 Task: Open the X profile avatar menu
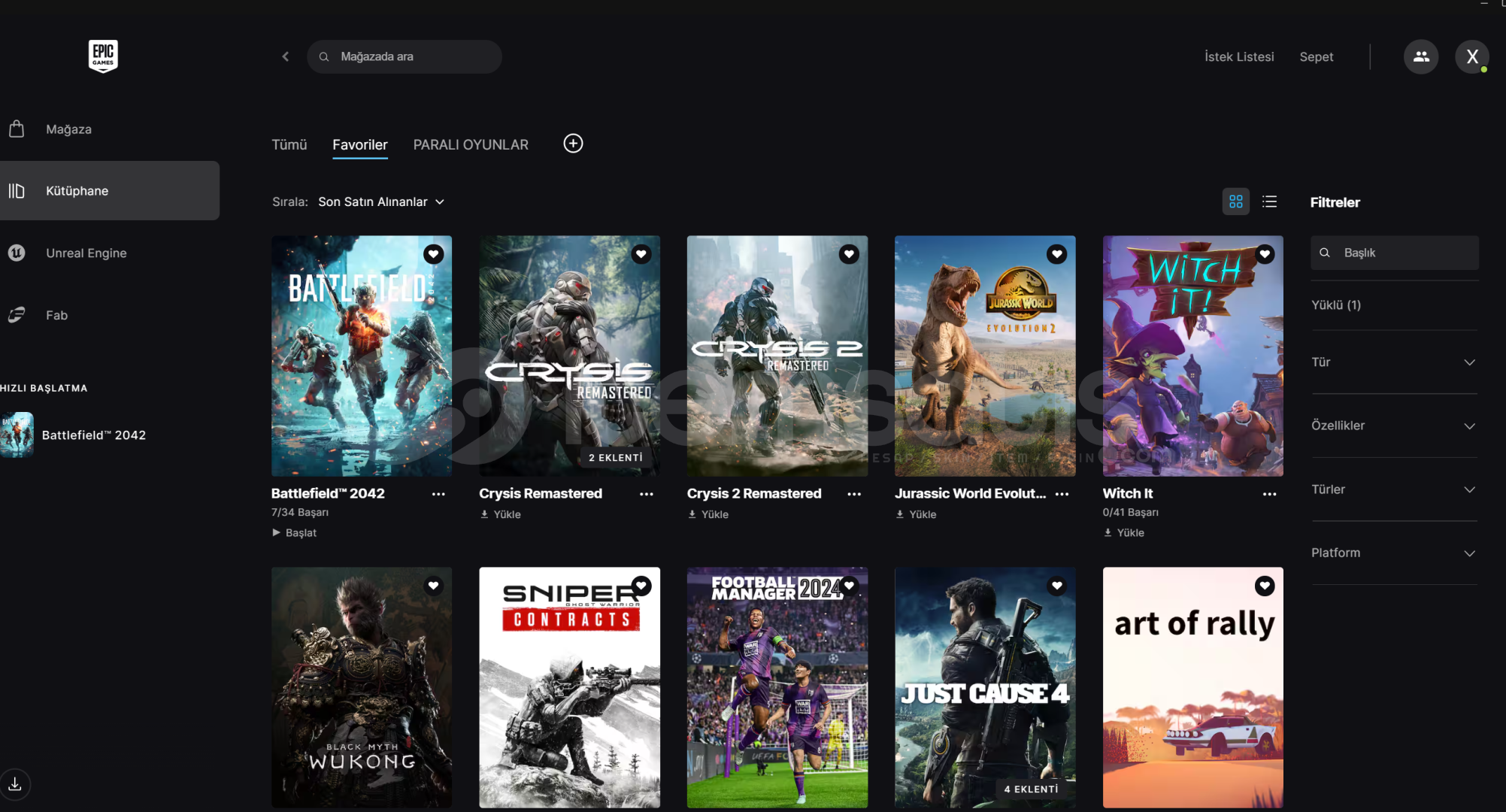pos(1471,56)
